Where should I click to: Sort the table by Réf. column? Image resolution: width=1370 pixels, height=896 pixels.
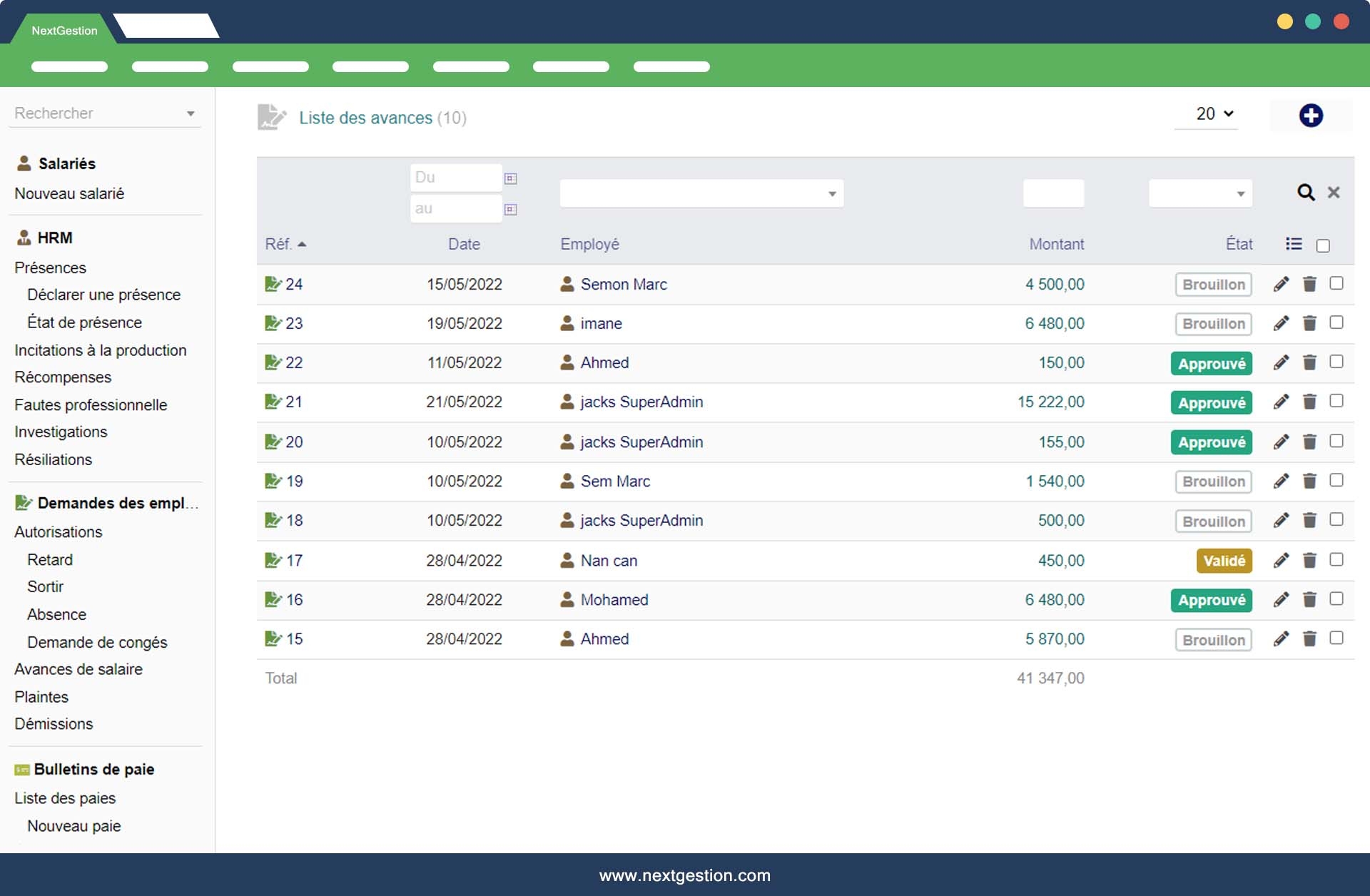tap(278, 244)
